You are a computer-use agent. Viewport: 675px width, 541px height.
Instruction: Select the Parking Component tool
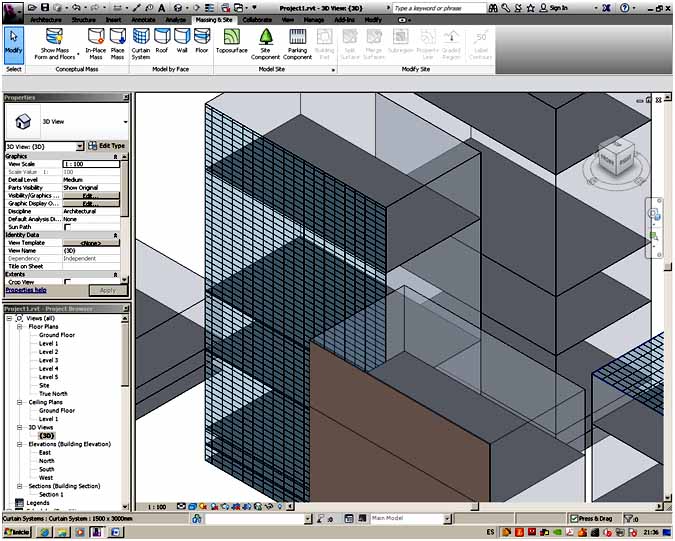click(x=297, y=44)
